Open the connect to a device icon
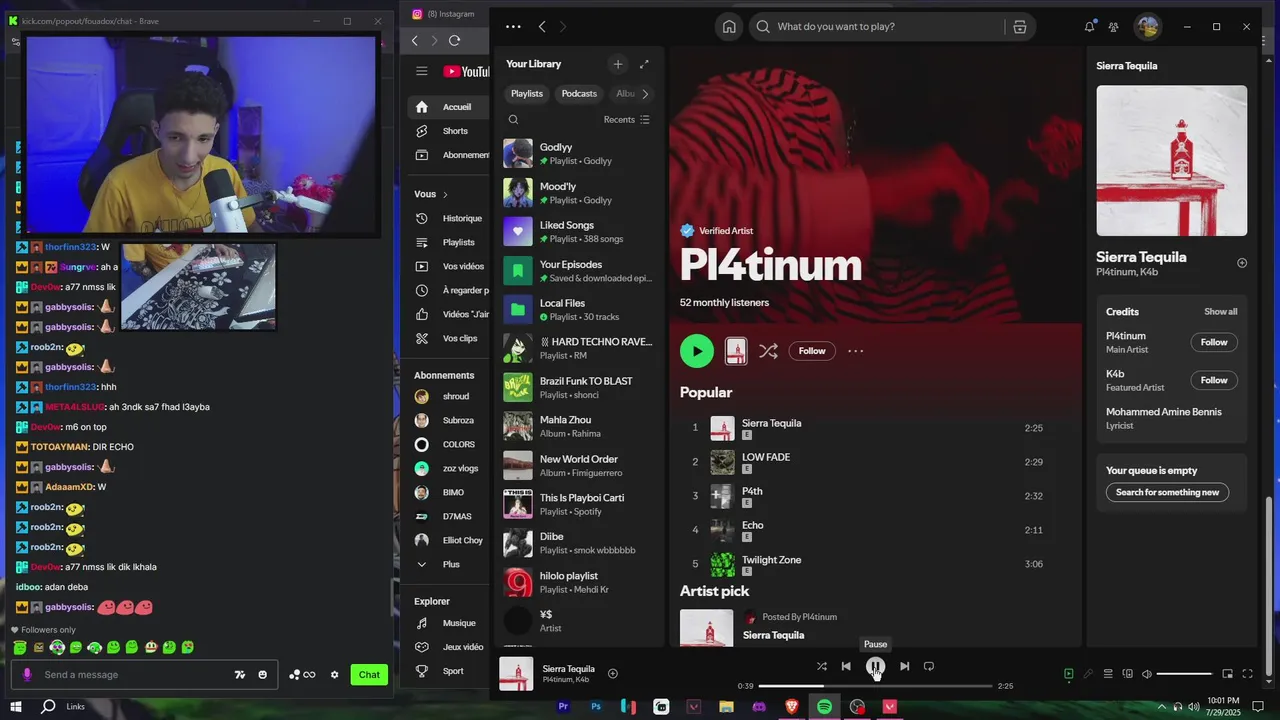 pyautogui.click(x=1127, y=674)
